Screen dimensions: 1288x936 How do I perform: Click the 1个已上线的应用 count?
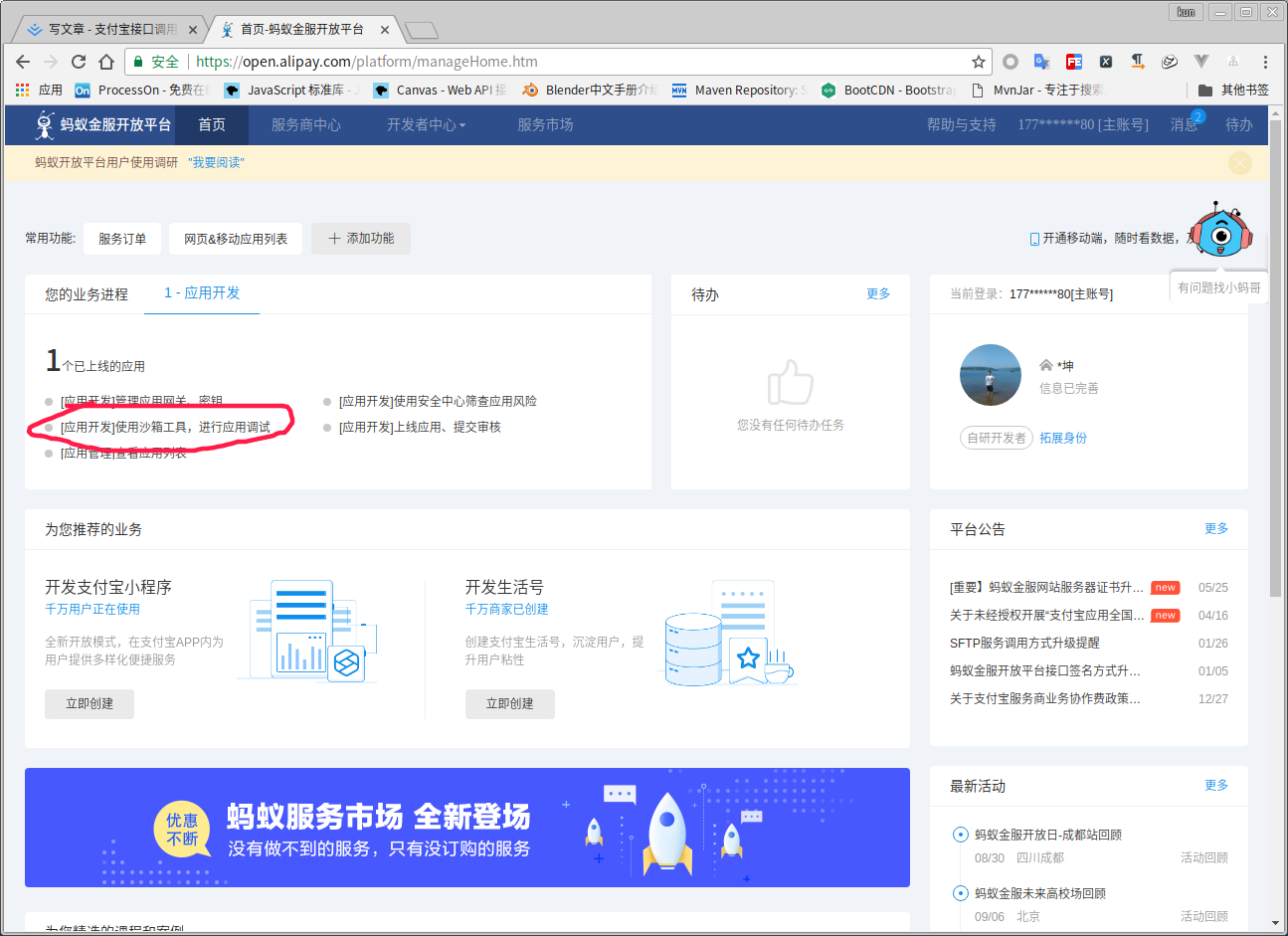point(95,361)
